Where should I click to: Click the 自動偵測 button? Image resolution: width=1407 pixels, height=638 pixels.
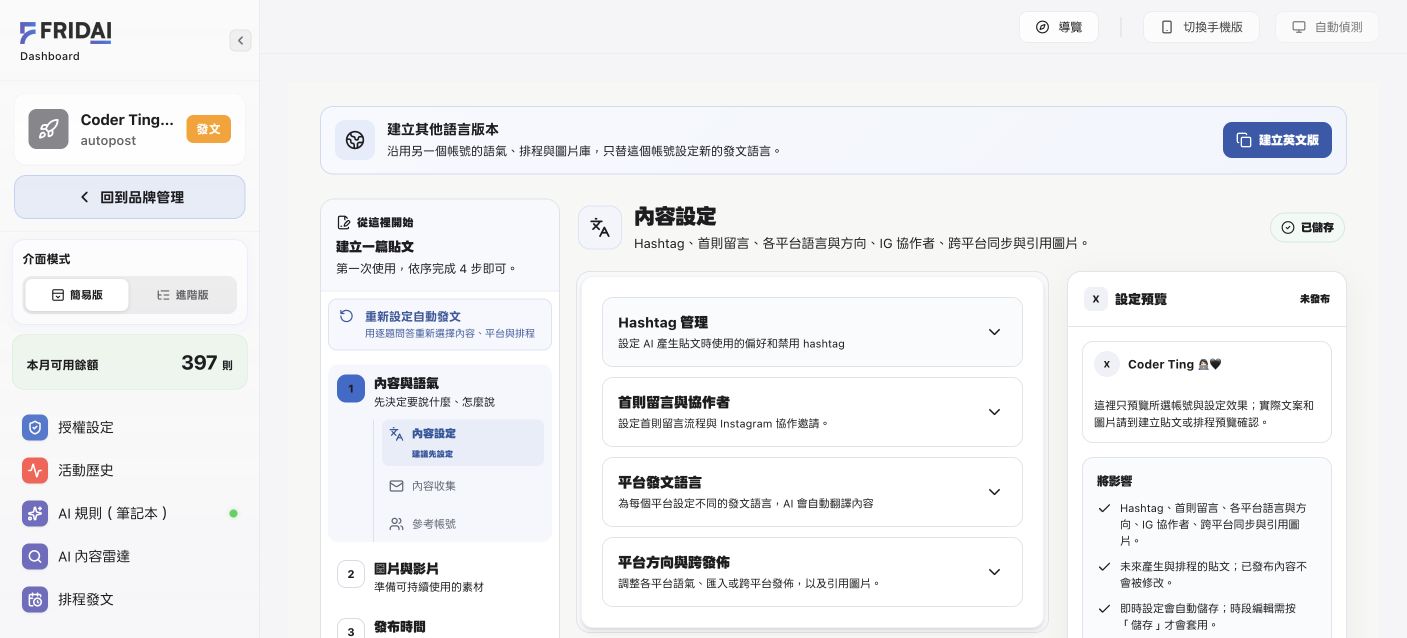click(x=1327, y=27)
